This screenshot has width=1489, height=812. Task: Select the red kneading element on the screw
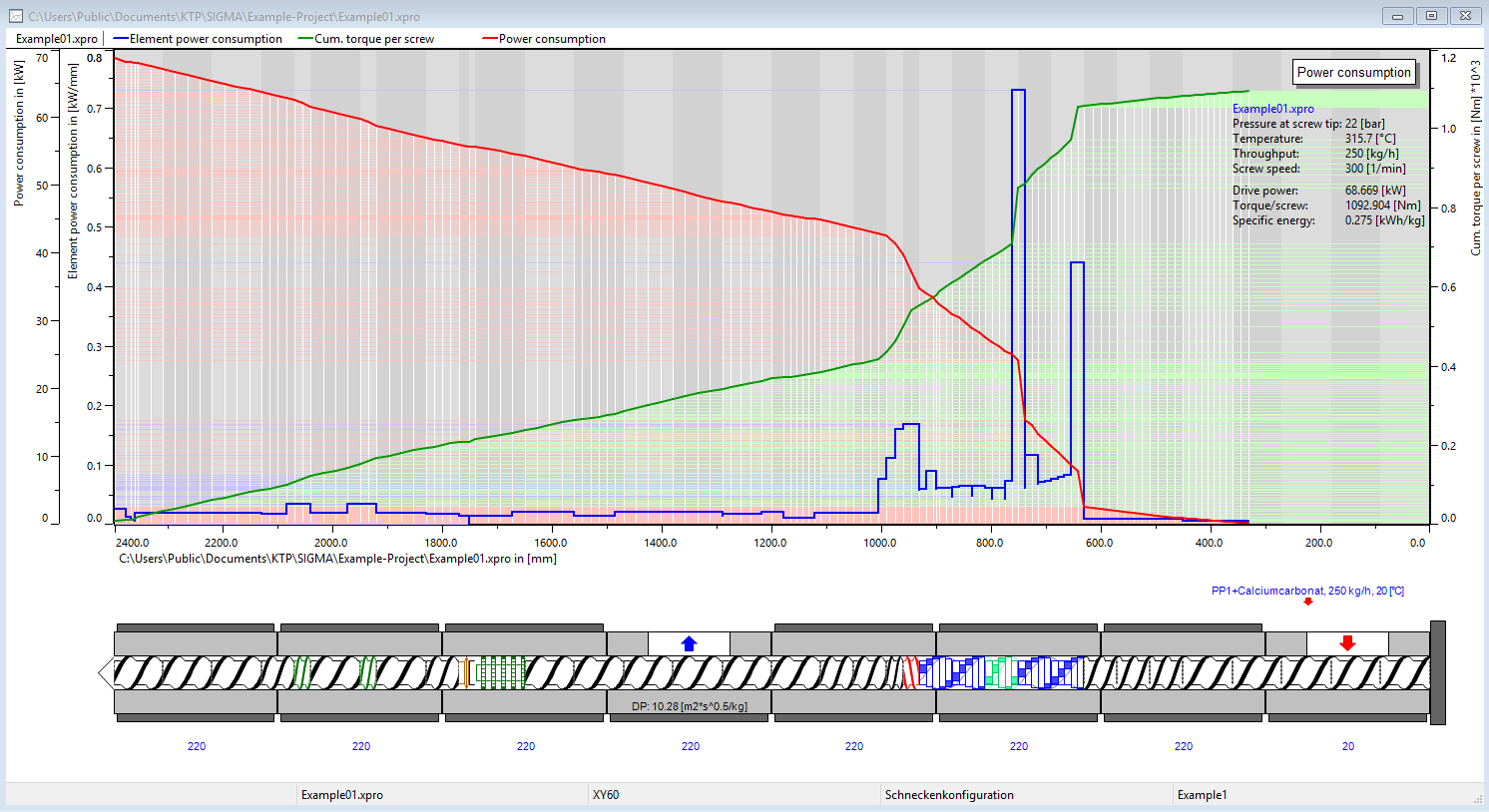pyautogui.click(x=909, y=672)
